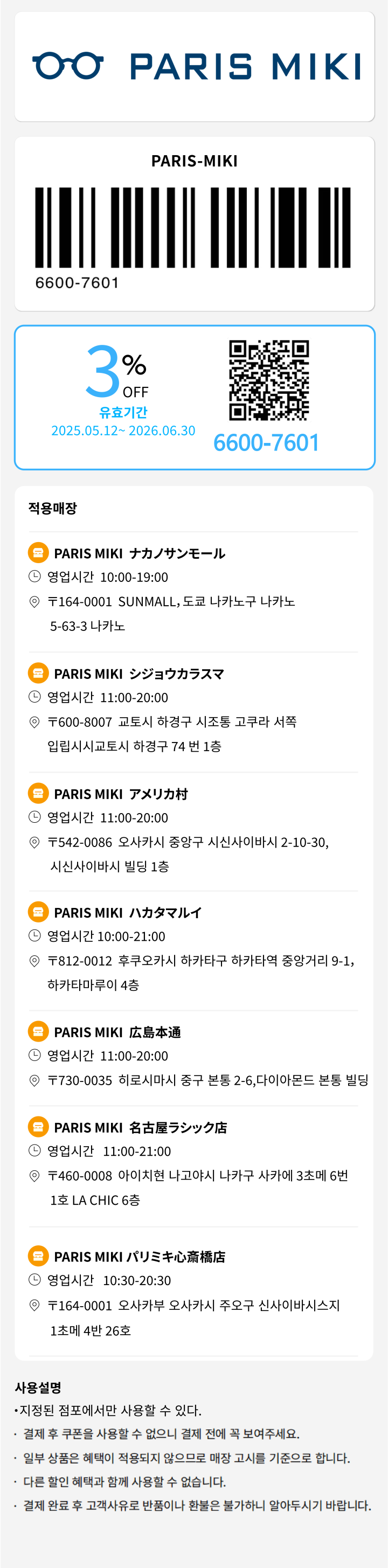
Task: Click the store icon for アメリカ村
Action: point(38,793)
